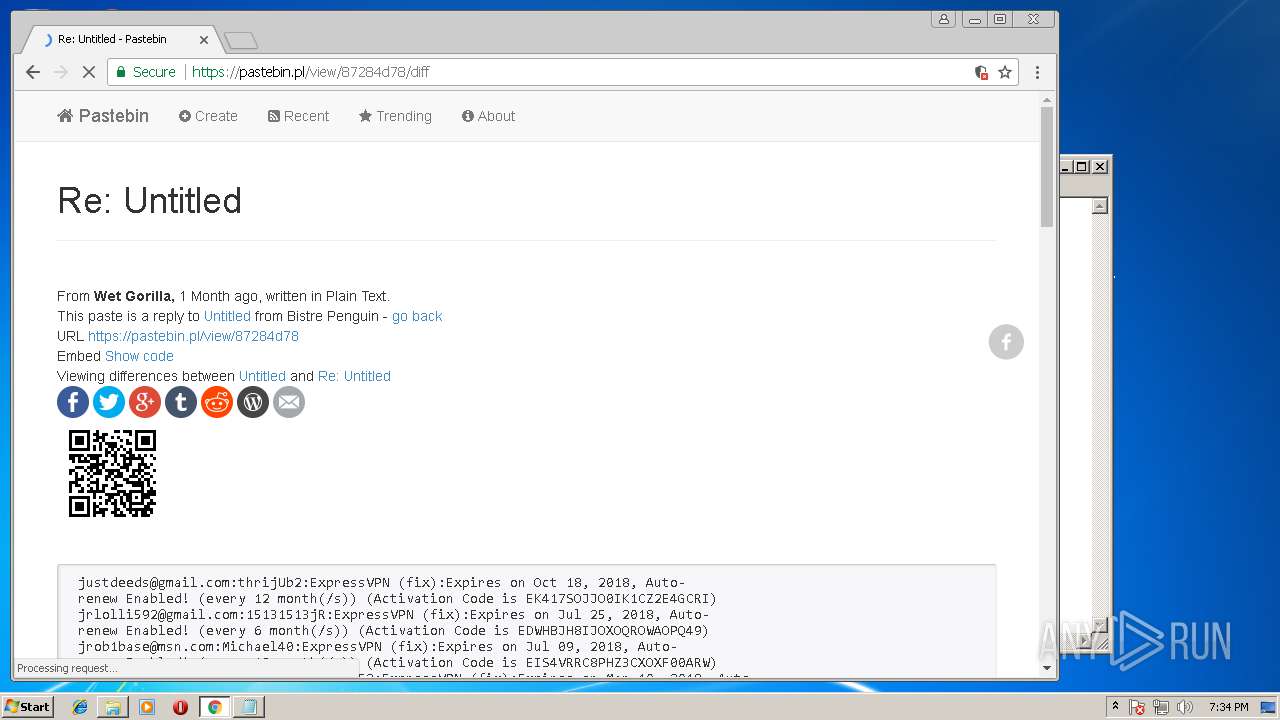The height and width of the screenshot is (720, 1280).
Task: Click the page vertical scrollbar thumb
Action: tap(1047, 166)
